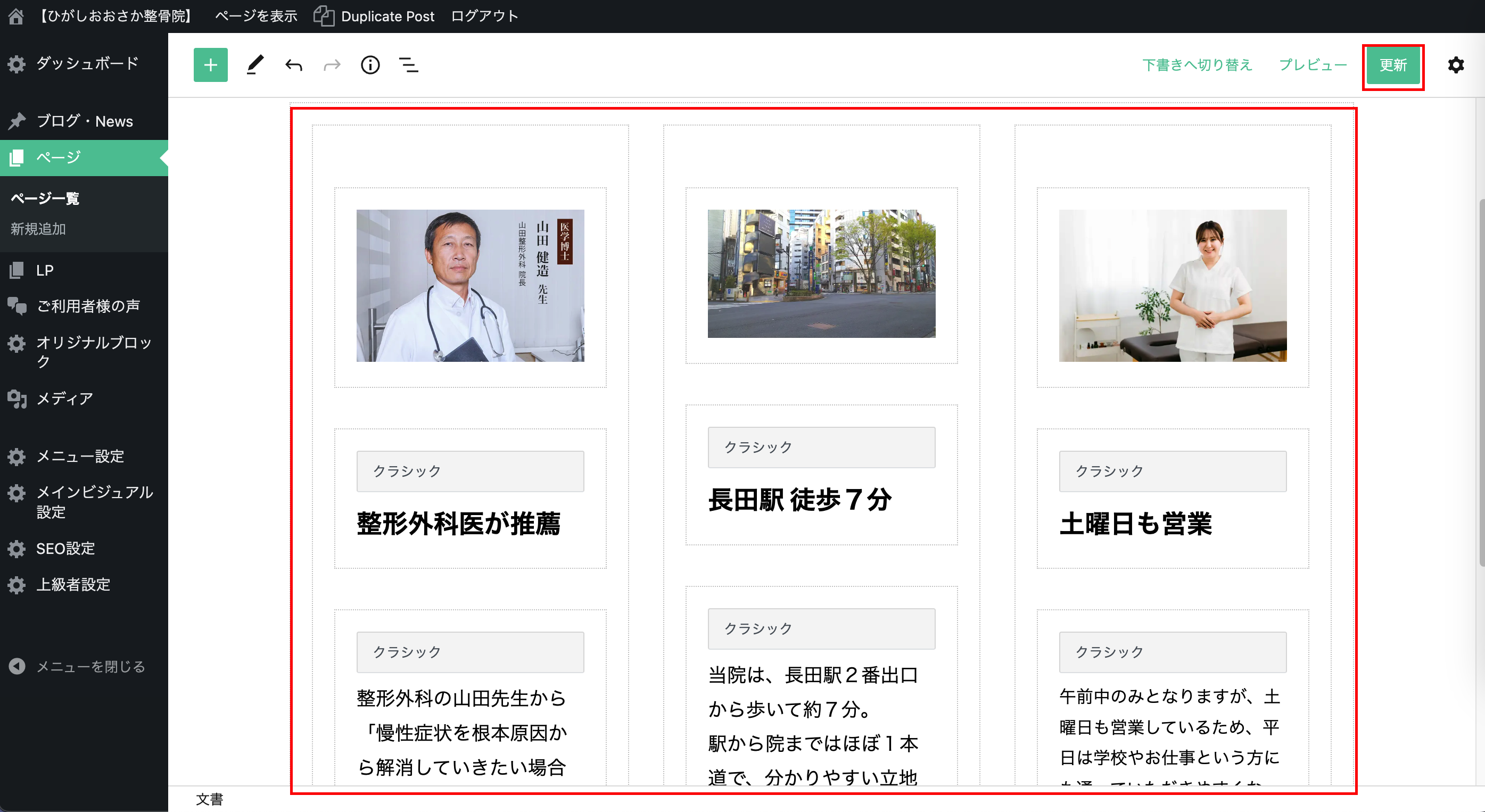
Task: Click the redo arrow icon
Action: point(332,65)
